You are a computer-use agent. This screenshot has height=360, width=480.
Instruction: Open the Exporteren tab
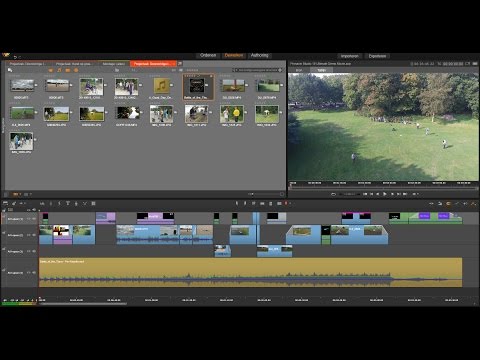(x=377, y=56)
